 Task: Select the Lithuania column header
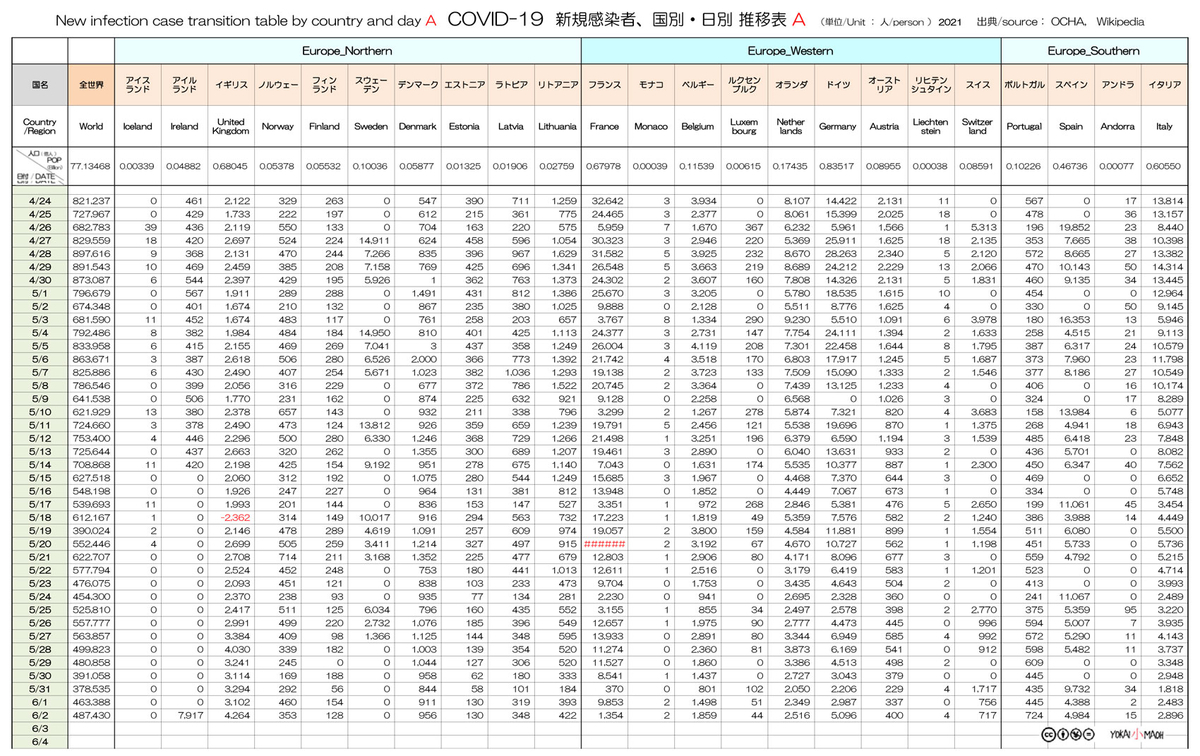click(x=557, y=127)
